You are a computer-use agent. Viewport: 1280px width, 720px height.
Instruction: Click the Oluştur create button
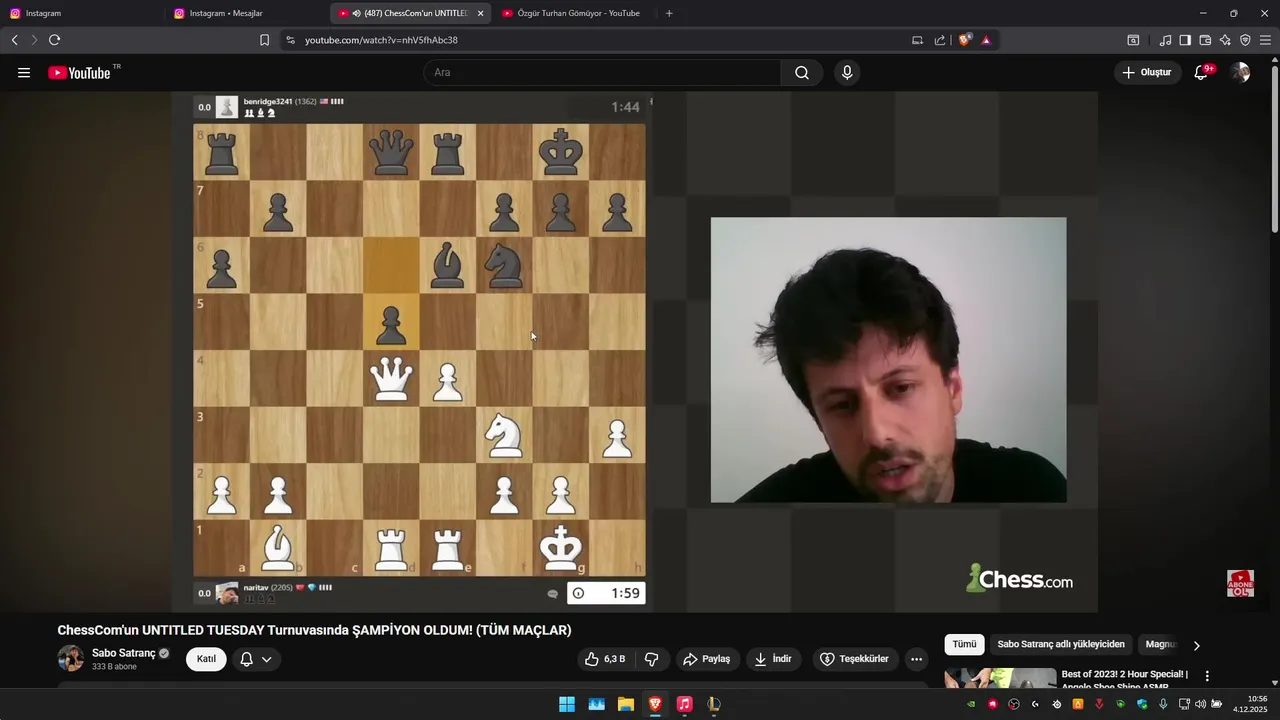pos(1146,72)
